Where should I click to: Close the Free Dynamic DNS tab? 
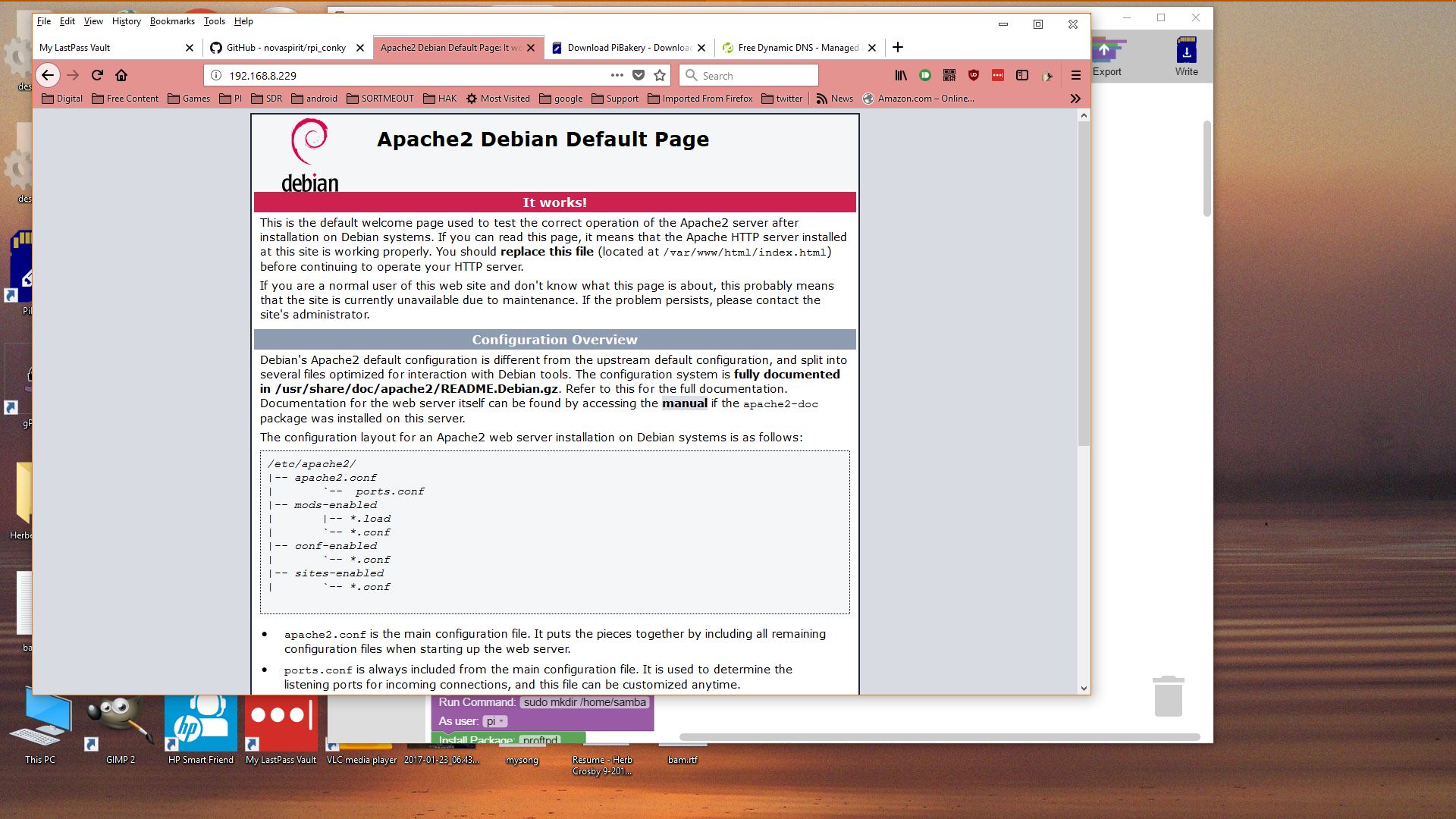(x=872, y=48)
